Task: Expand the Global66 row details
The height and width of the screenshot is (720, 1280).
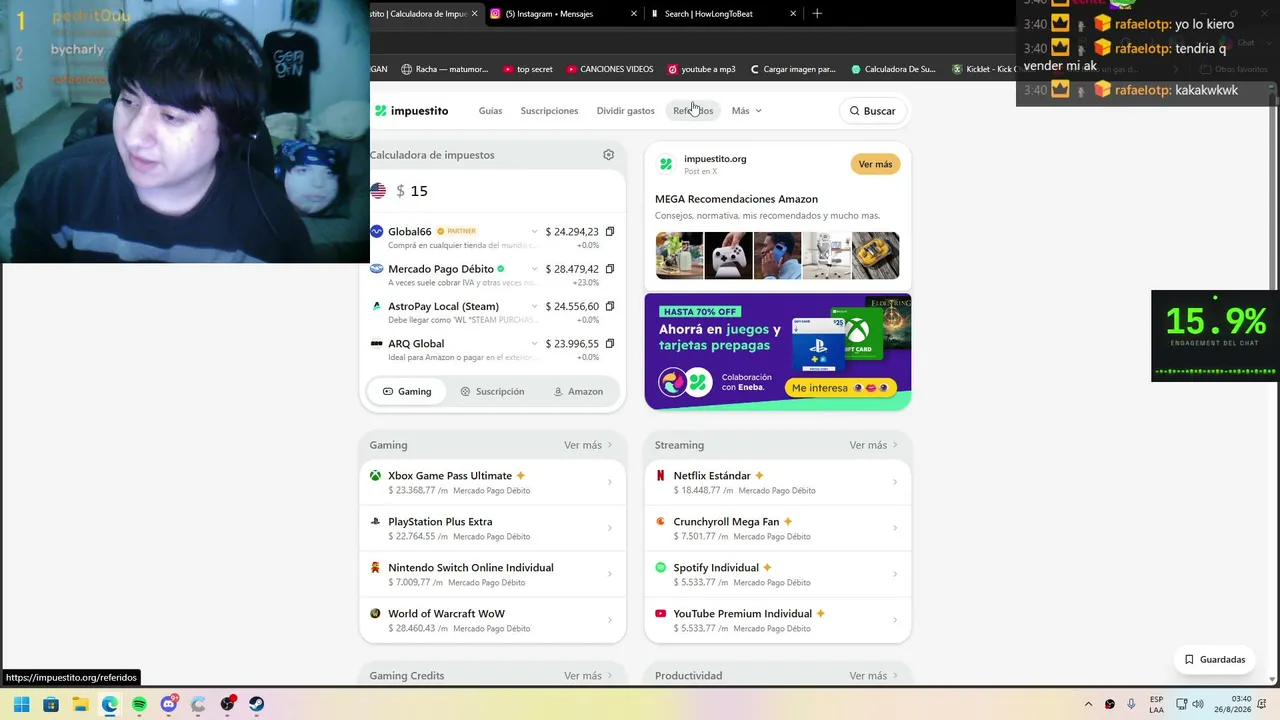Action: click(534, 232)
